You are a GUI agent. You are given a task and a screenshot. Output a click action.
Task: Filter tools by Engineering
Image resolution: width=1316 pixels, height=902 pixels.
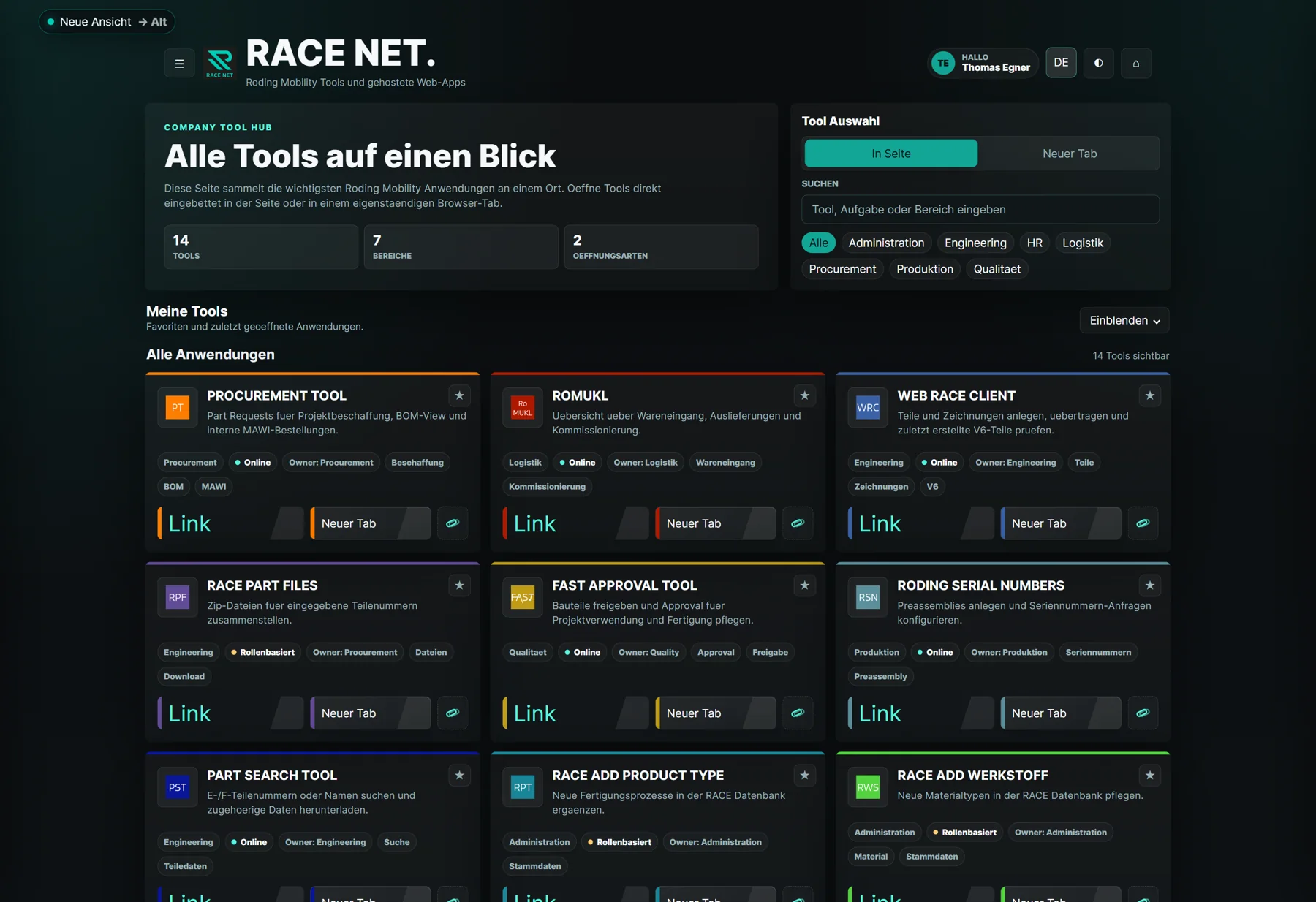975,243
